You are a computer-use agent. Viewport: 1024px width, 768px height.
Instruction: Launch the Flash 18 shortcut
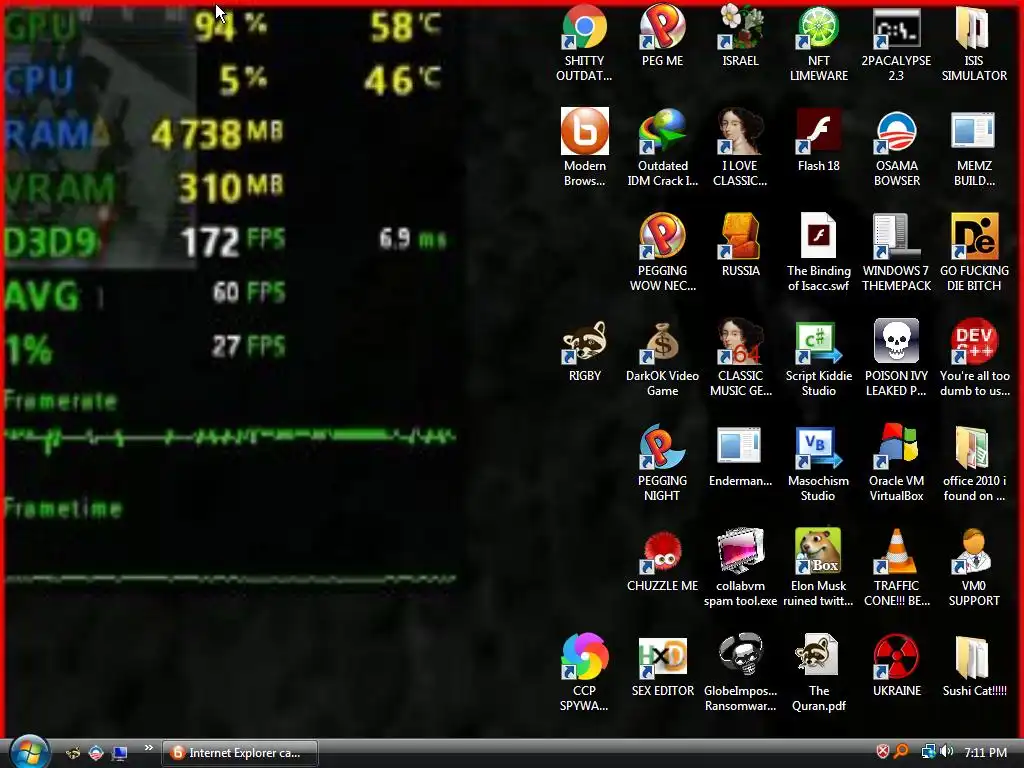pos(818,131)
